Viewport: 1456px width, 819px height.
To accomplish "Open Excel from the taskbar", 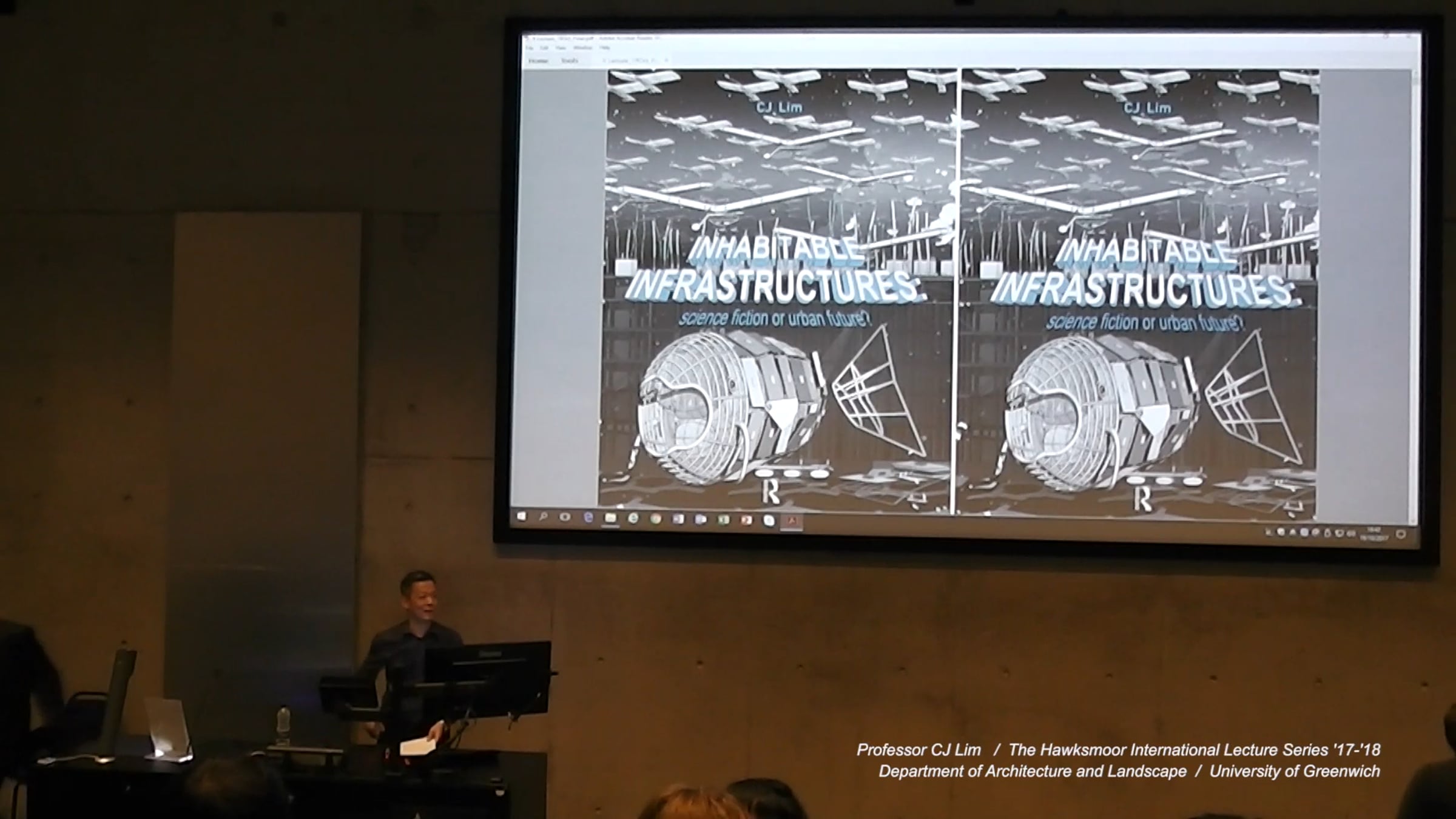I will point(724,520).
